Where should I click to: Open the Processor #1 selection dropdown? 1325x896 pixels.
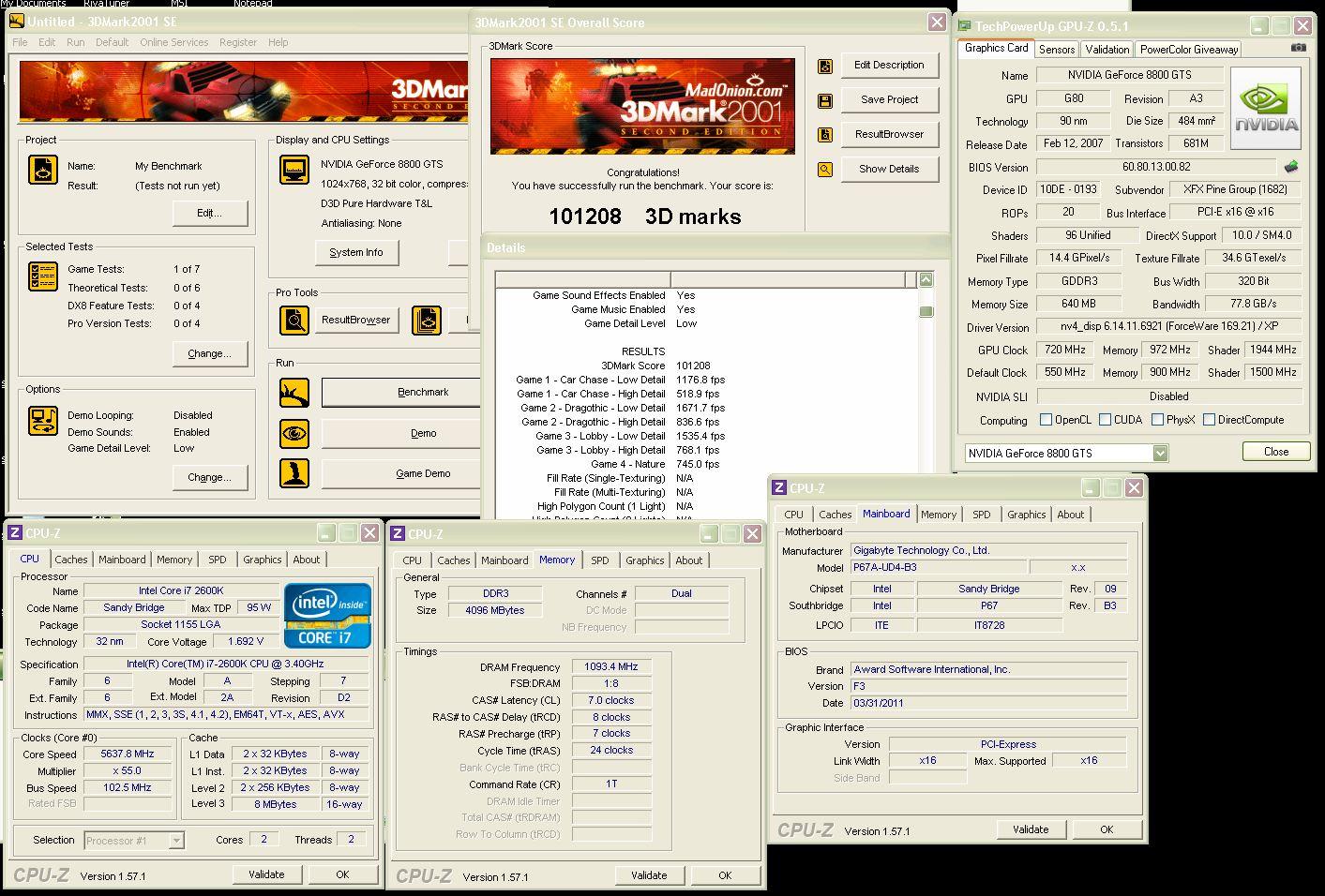pyautogui.click(x=175, y=841)
